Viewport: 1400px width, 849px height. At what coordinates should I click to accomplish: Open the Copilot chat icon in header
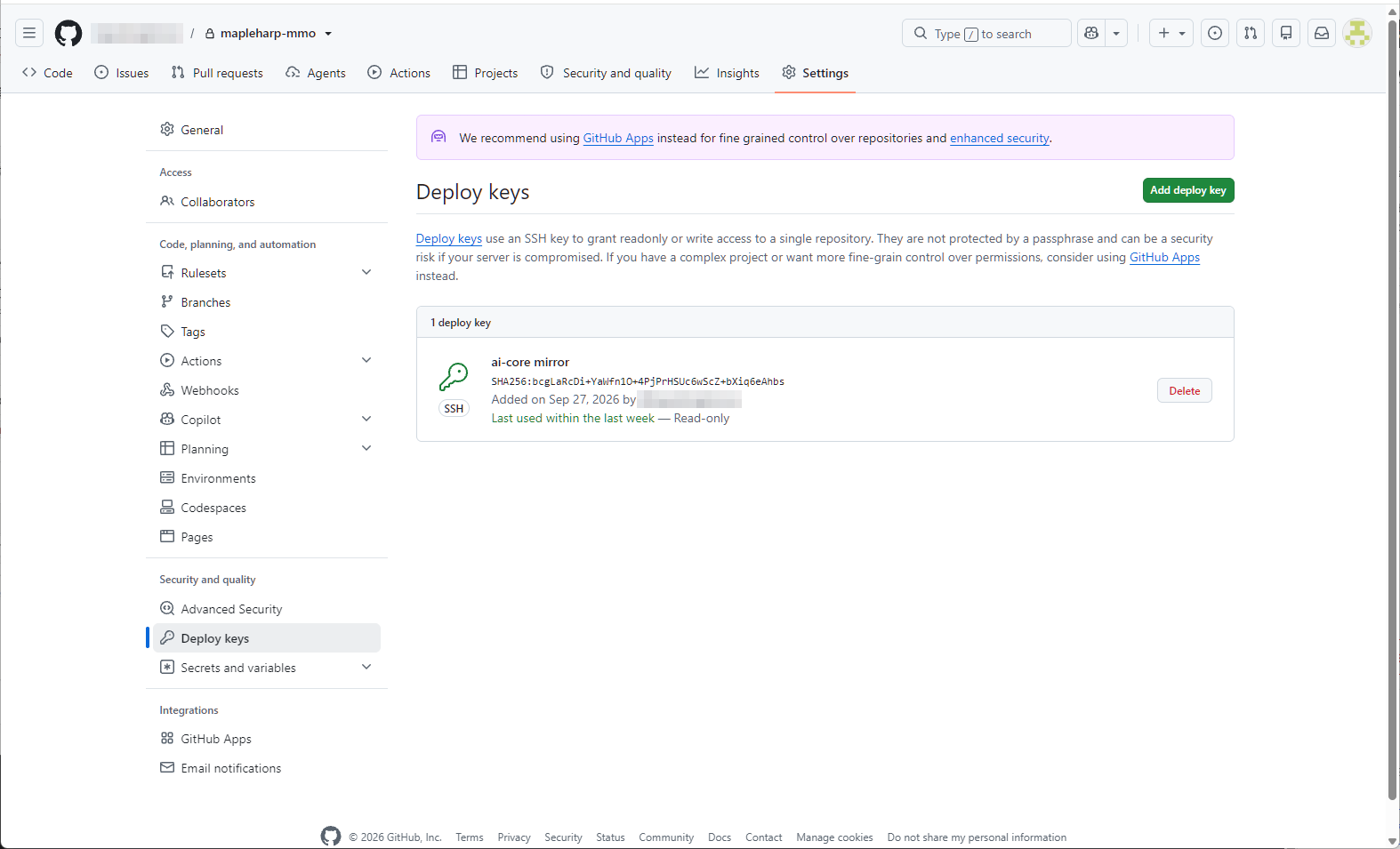pos(1091,33)
